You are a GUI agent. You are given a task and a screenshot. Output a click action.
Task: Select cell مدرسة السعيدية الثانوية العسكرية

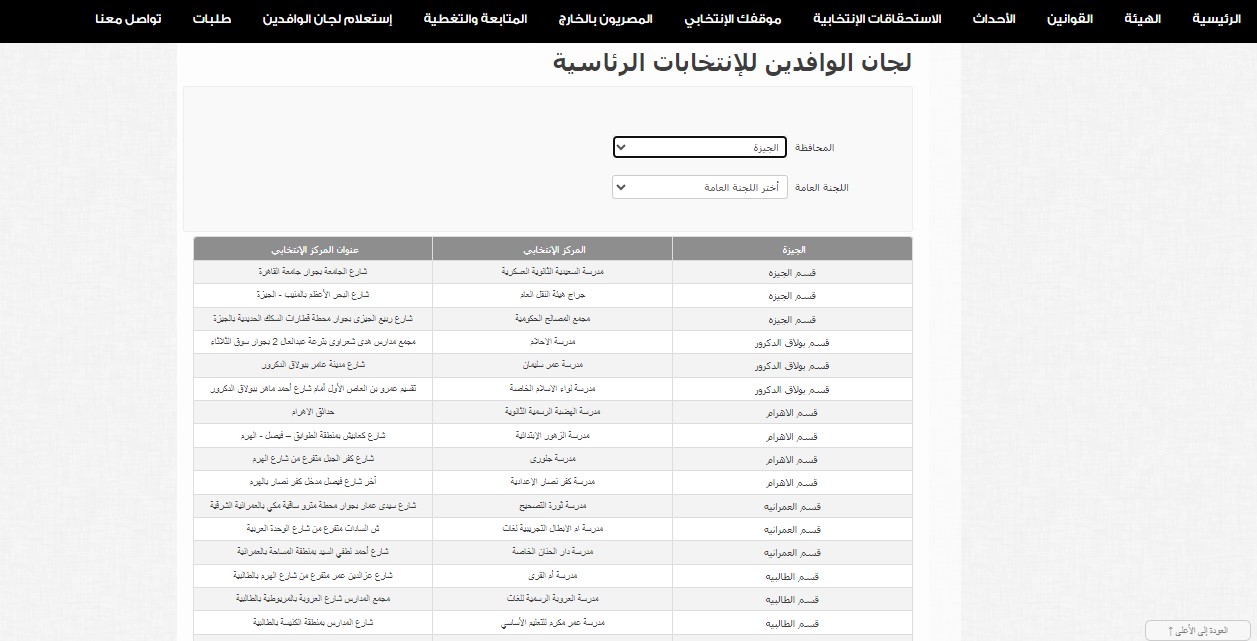click(553, 272)
